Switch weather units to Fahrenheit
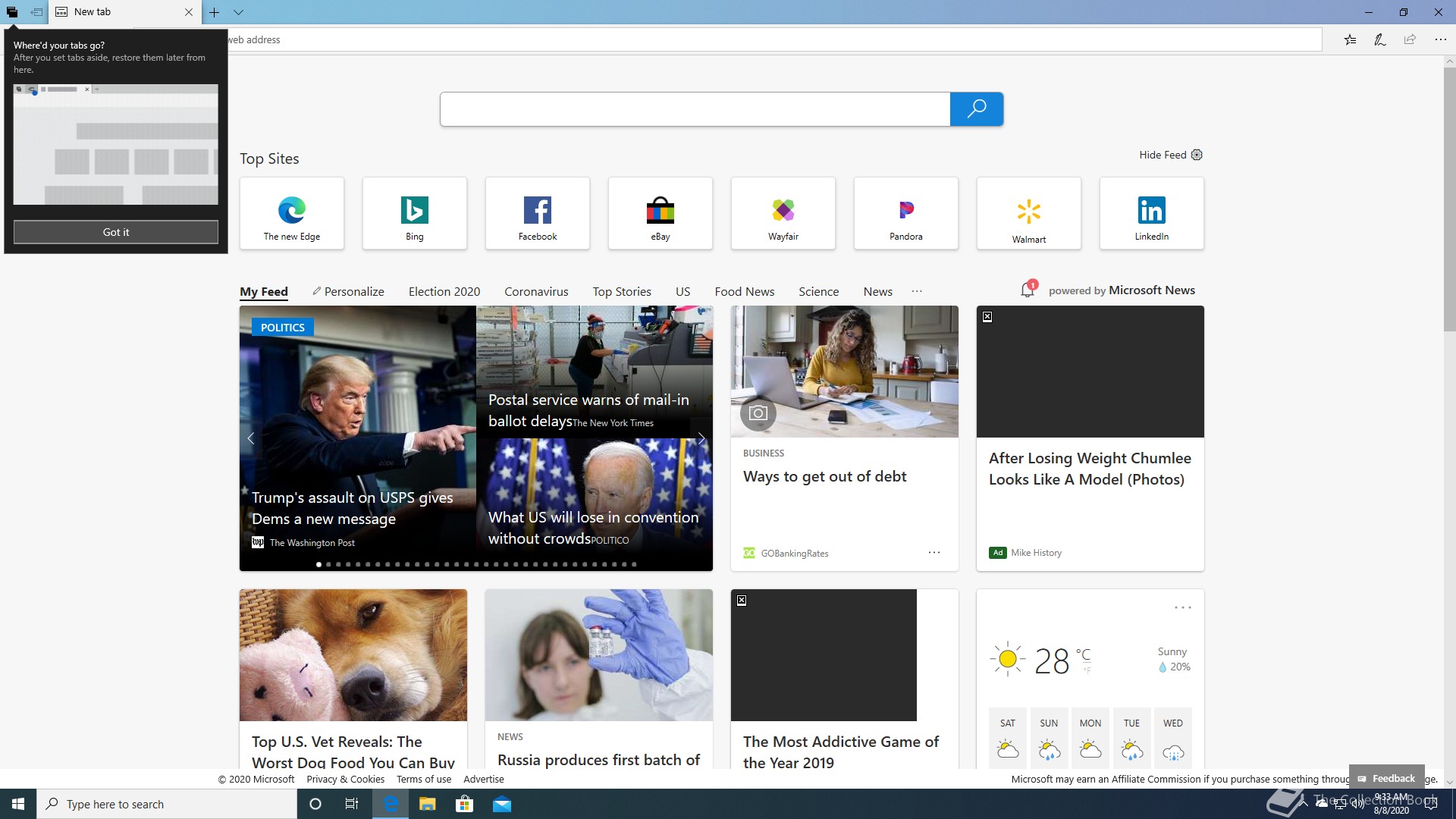 pyautogui.click(x=1087, y=670)
